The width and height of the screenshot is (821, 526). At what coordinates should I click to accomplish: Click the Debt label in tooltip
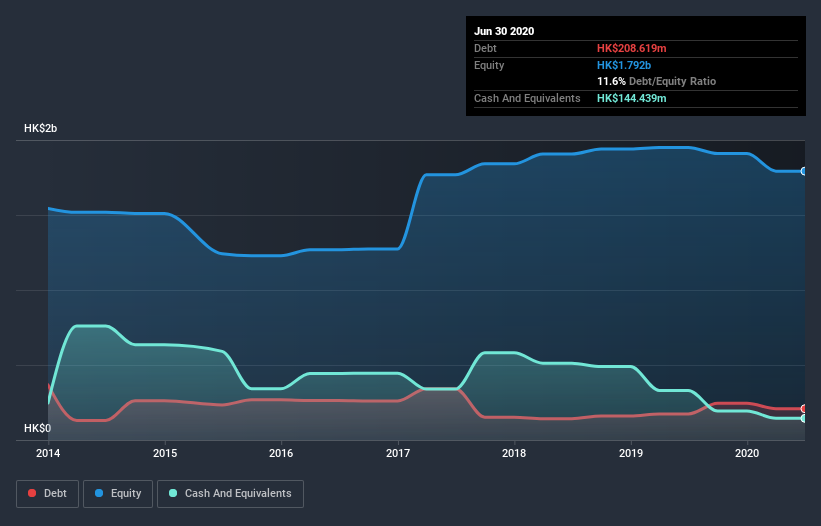tap(485, 48)
